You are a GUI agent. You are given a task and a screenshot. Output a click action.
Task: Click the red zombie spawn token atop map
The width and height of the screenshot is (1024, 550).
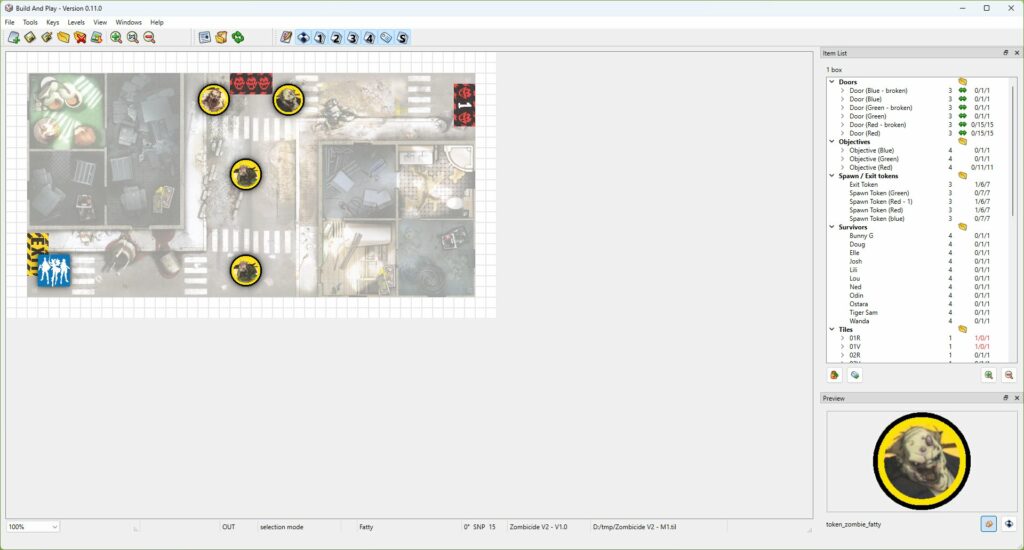pyautogui.click(x=251, y=84)
